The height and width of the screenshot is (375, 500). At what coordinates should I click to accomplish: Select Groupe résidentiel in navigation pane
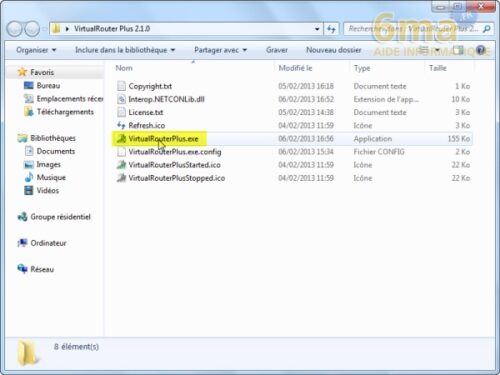click(x=60, y=217)
